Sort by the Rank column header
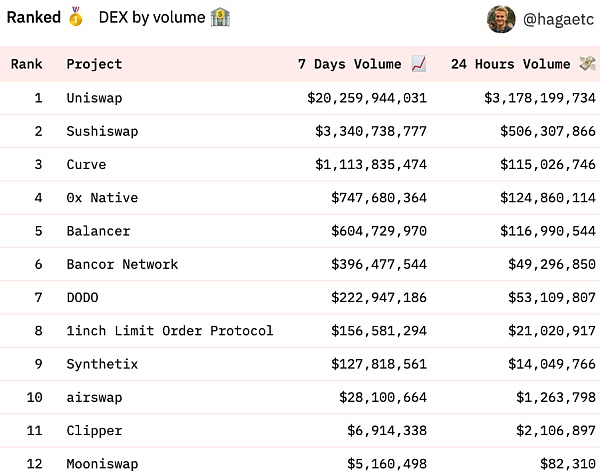This screenshot has width=600, height=475. [26, 64]
